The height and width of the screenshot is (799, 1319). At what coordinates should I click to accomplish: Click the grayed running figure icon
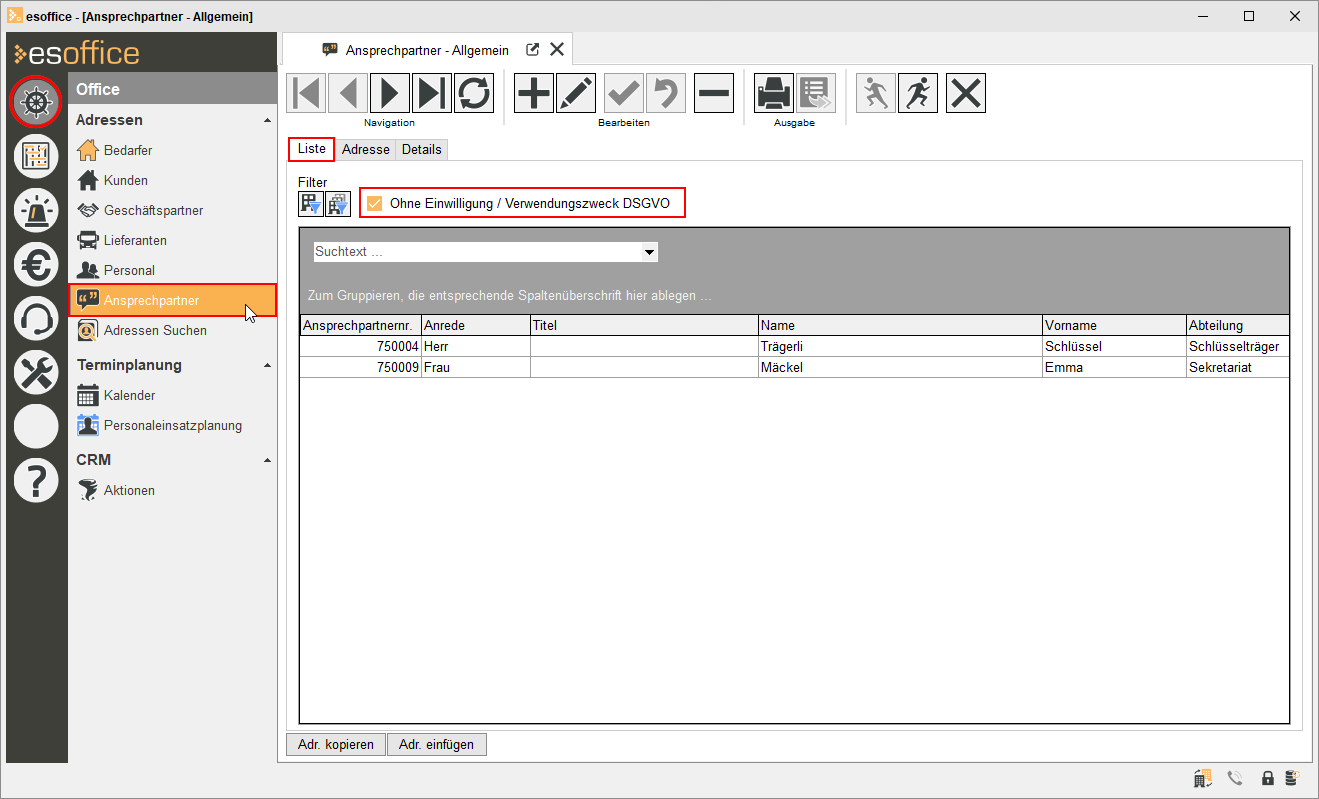(876, 93)
